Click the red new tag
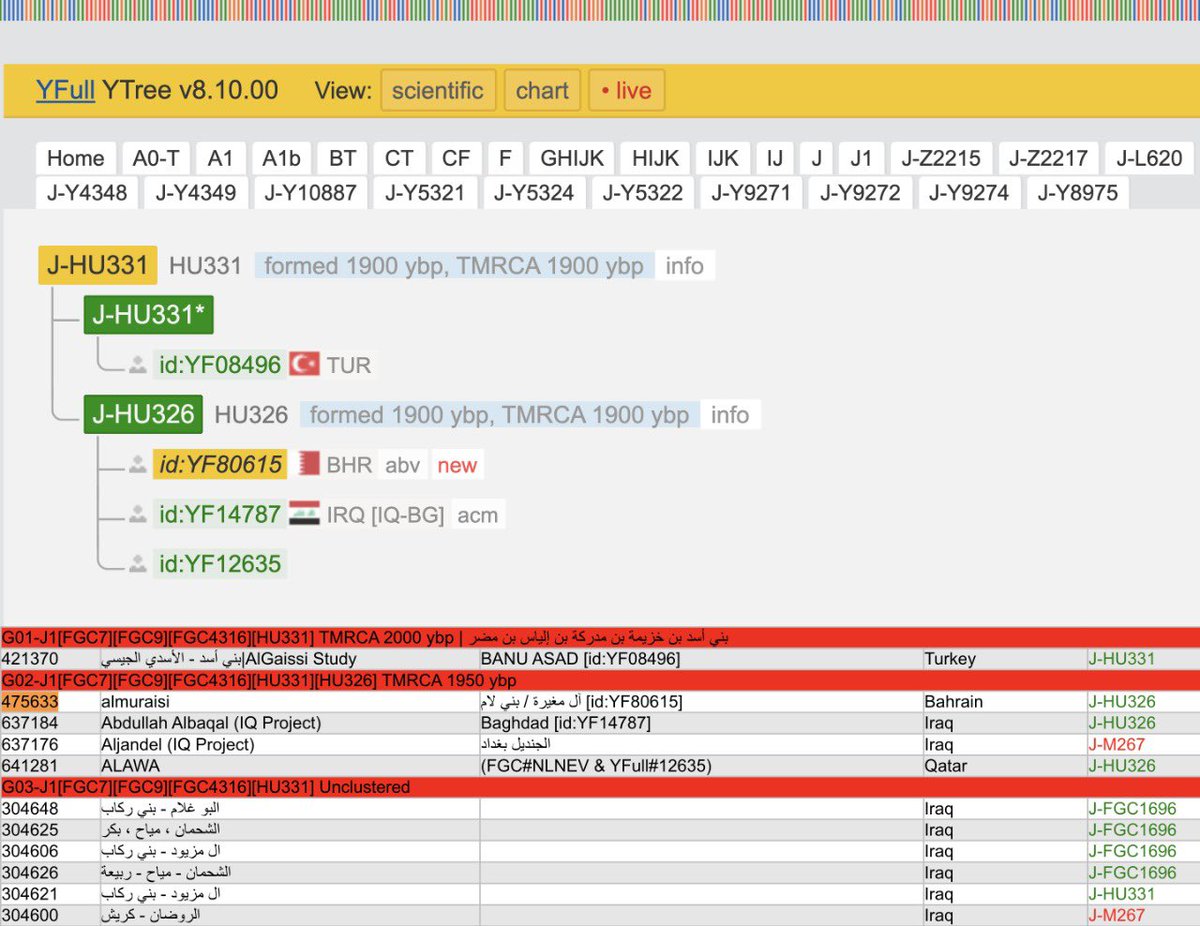Image resolution: width=1200 pixels, height=926 pixels. [457, 466]
